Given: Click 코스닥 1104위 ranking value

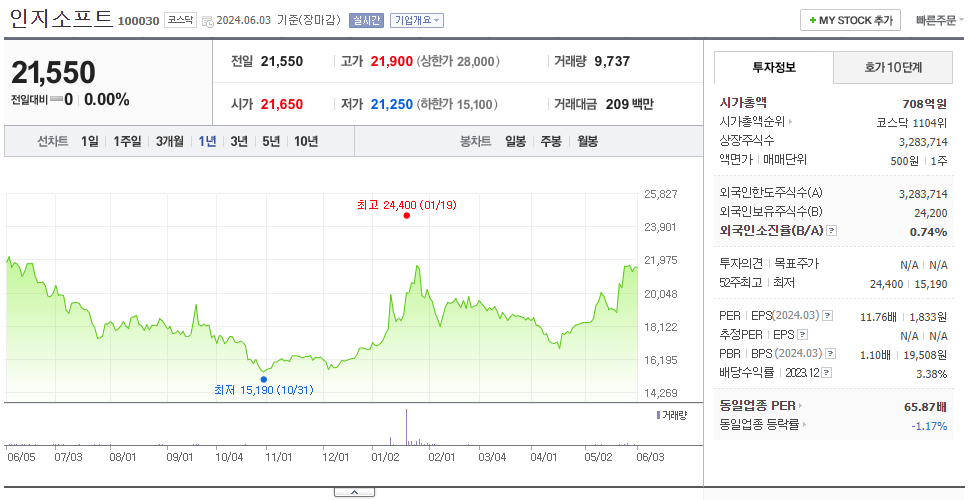Looking at the screenshot, I should pyautogui.click(x=912, y=122).
